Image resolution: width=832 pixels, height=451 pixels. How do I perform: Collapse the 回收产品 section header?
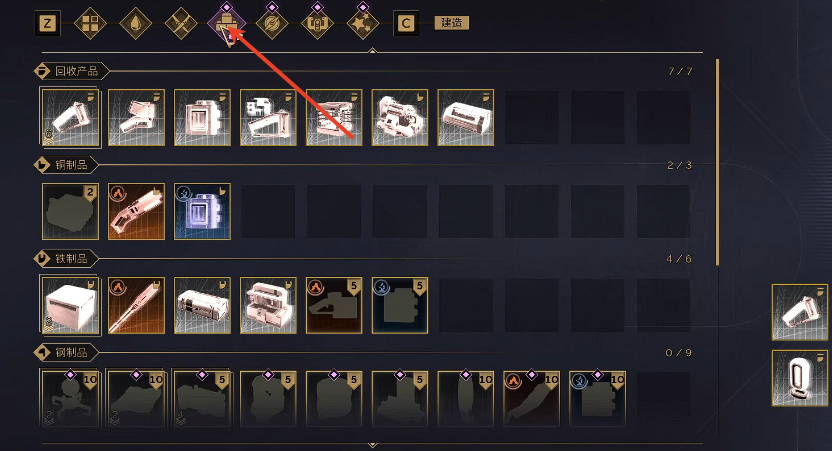pos(71,71)
